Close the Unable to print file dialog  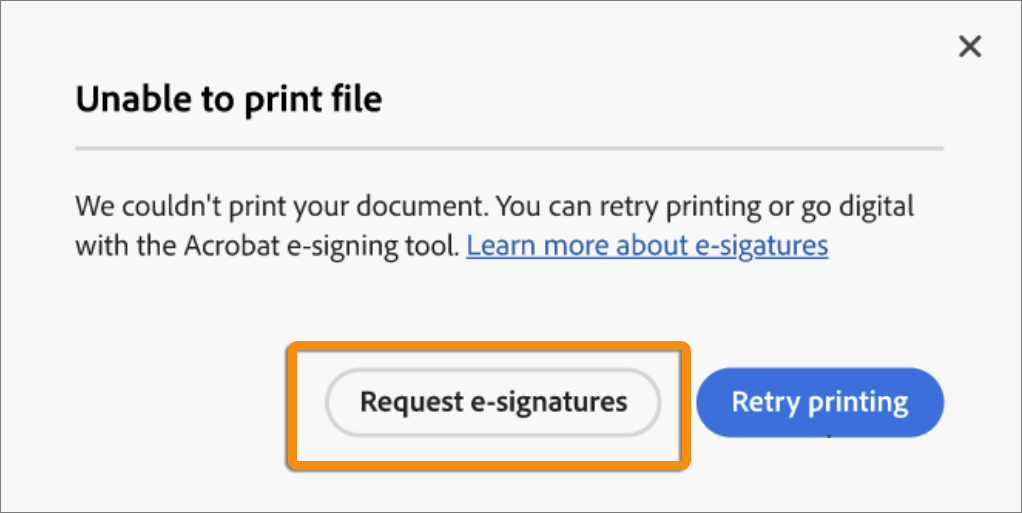969,46
